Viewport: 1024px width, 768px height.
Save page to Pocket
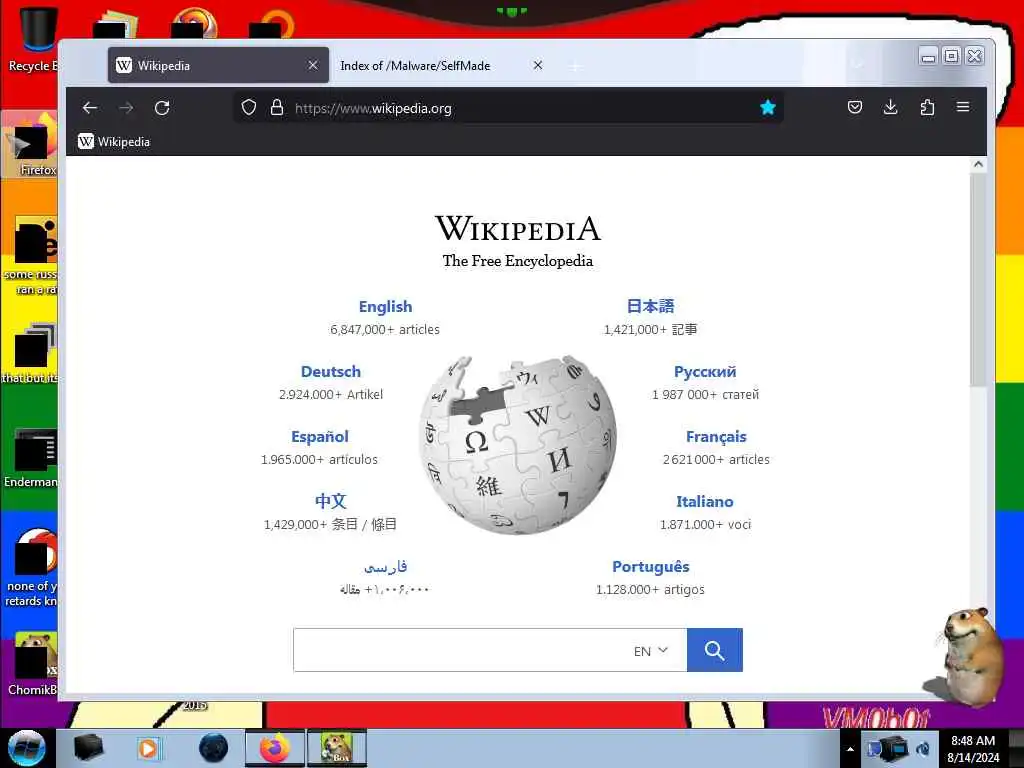(855, 107)
